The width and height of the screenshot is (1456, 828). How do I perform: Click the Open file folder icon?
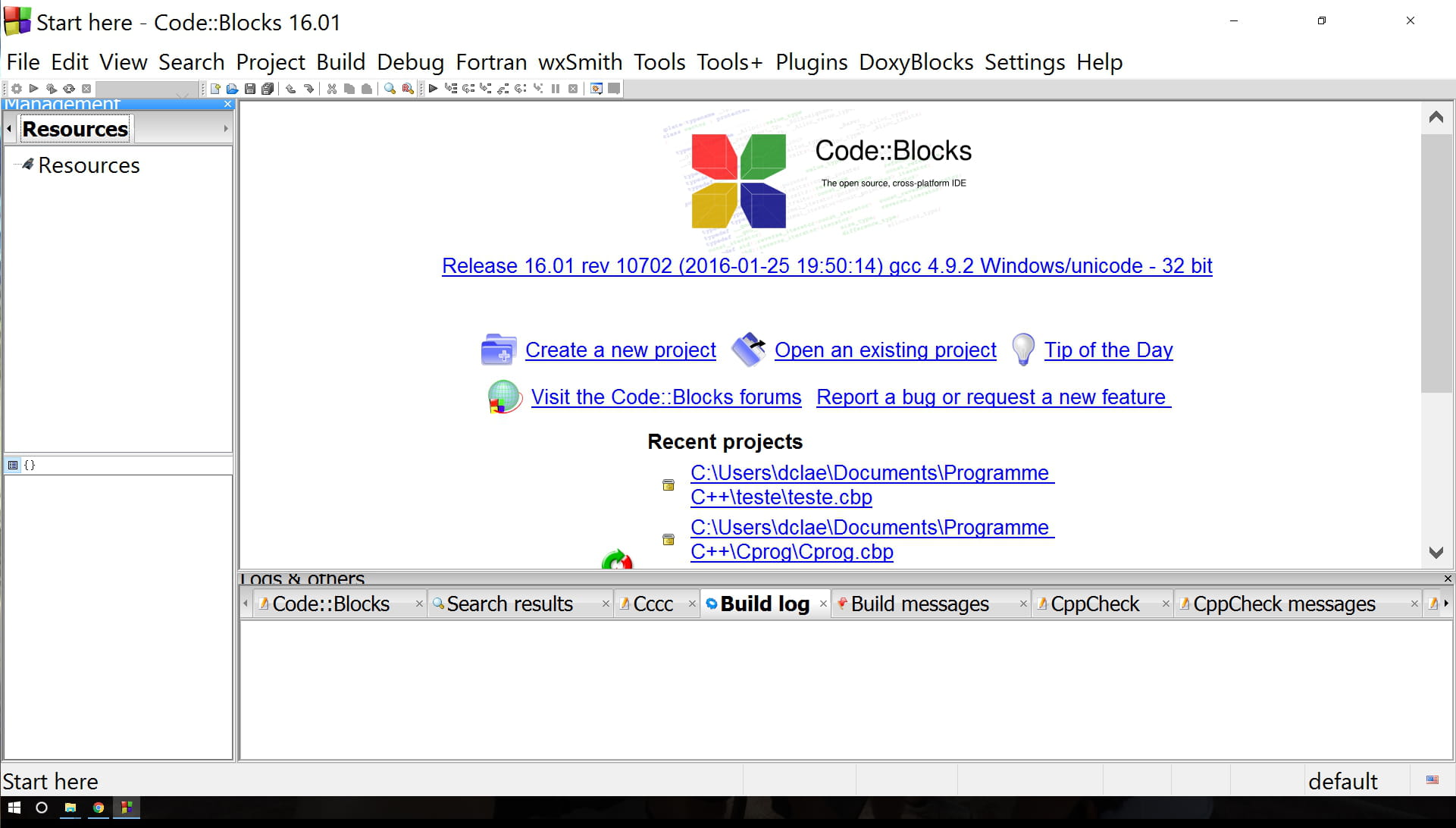[232, 89]
